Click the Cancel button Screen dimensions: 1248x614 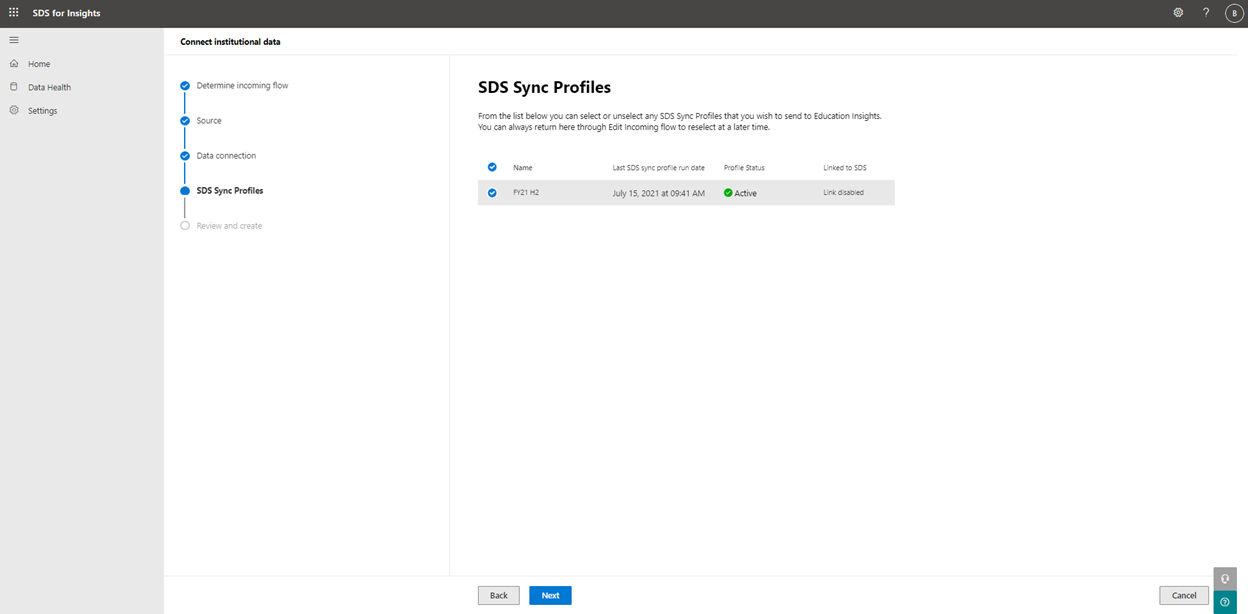point(1184,595)
